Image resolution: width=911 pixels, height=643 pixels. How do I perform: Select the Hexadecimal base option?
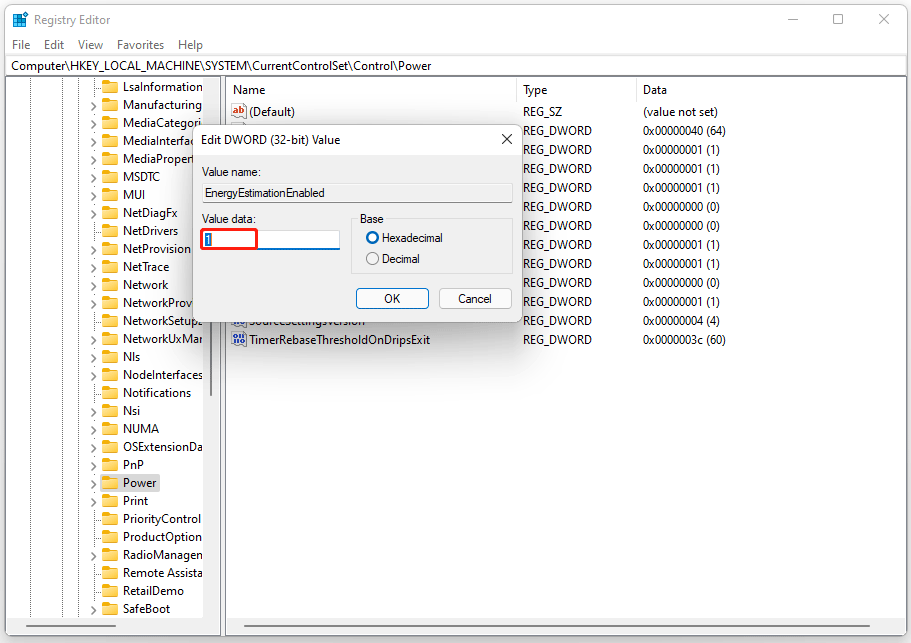(x=373, y=238)
